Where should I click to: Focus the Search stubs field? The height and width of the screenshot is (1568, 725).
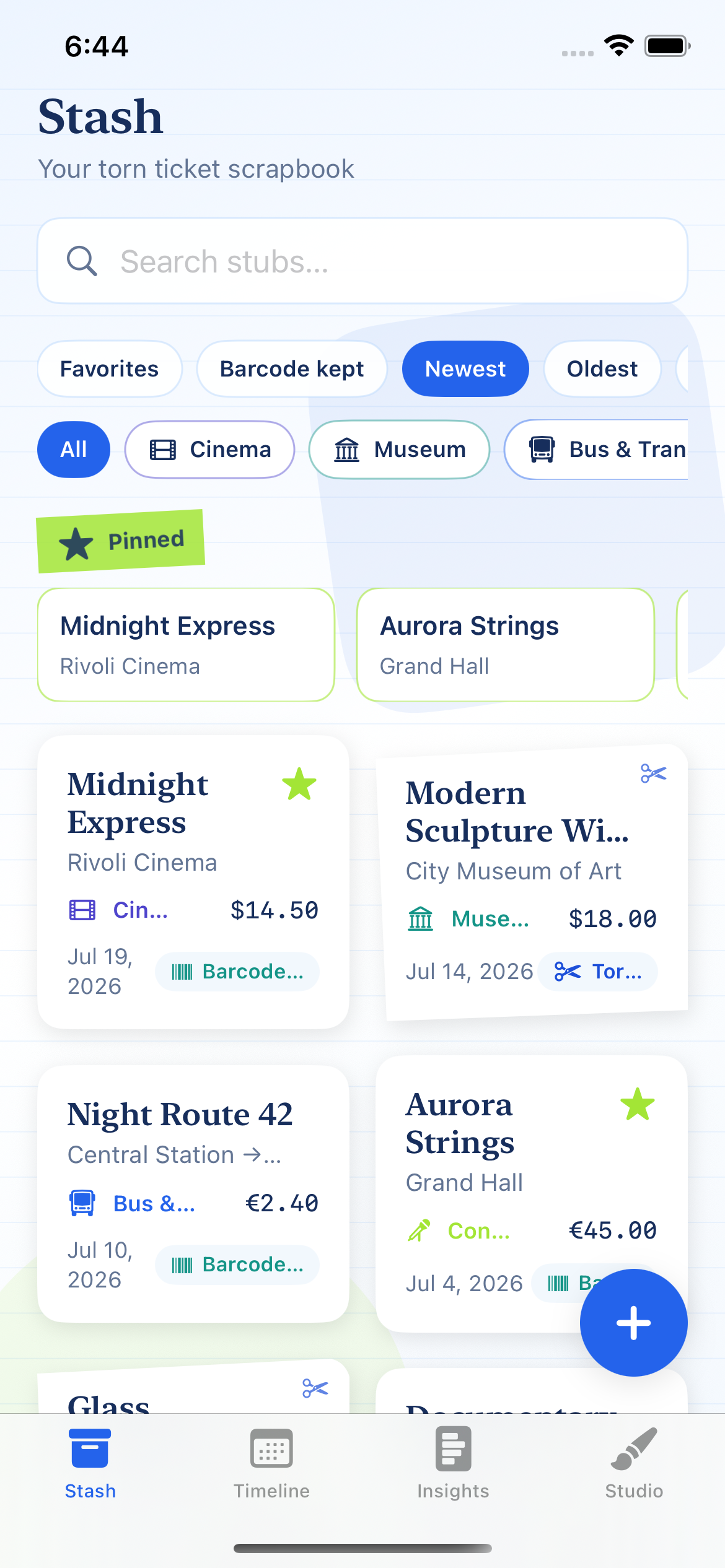pos(362,261)
